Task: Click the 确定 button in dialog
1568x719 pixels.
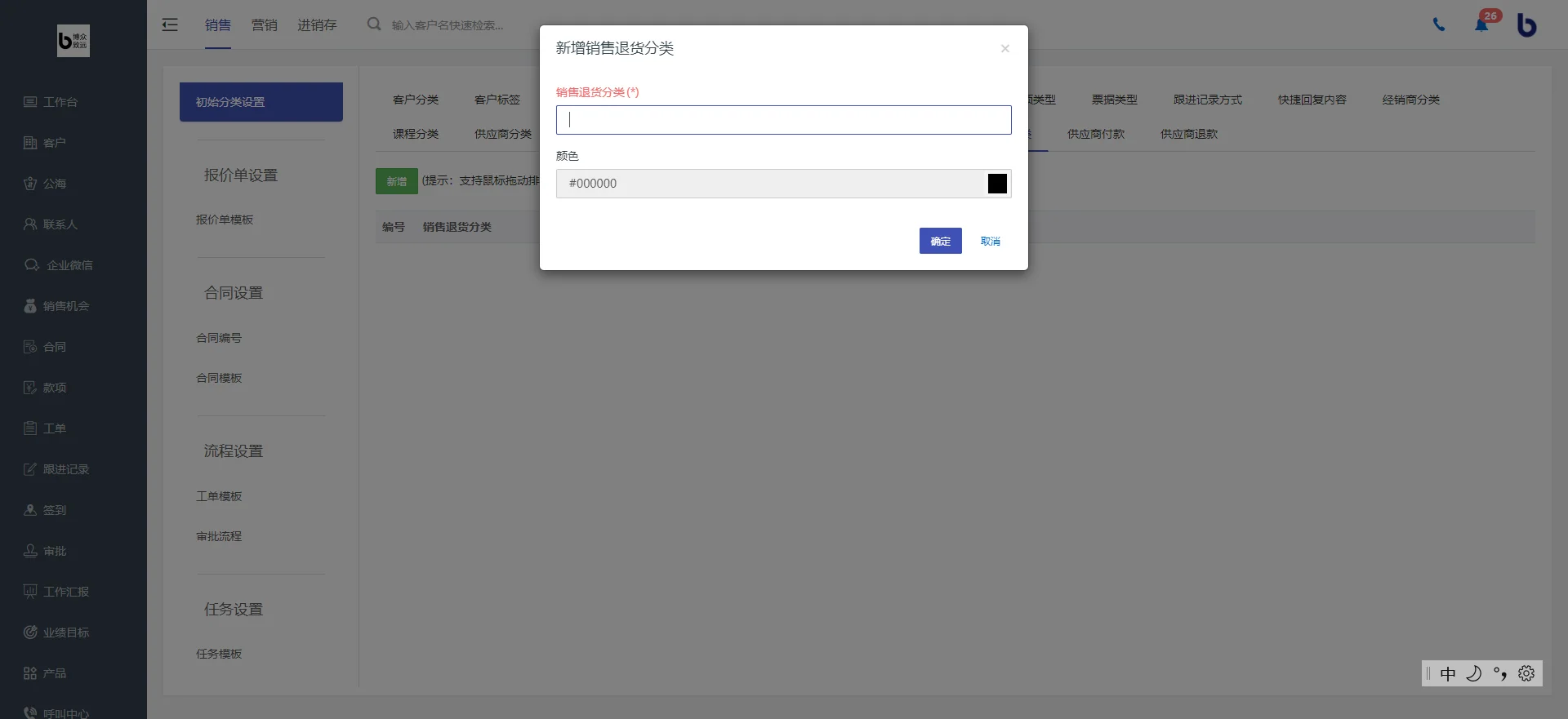Action: coord(941,241)
